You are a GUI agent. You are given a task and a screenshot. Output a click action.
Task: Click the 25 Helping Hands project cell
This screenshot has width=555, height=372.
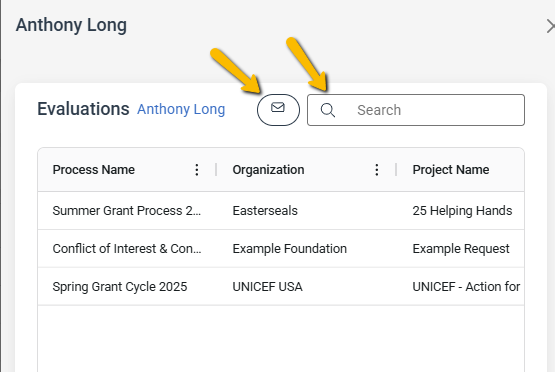462,211
